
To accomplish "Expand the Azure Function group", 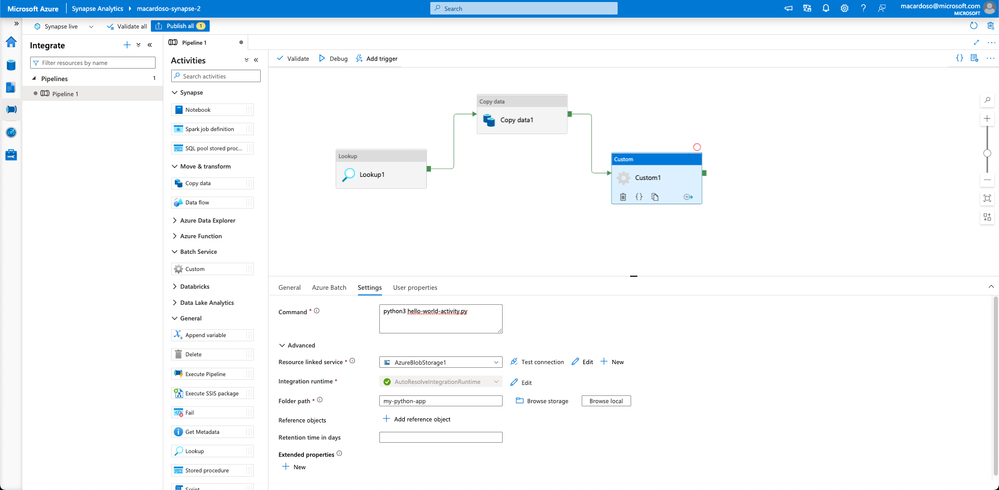I will tap(175, 236).
